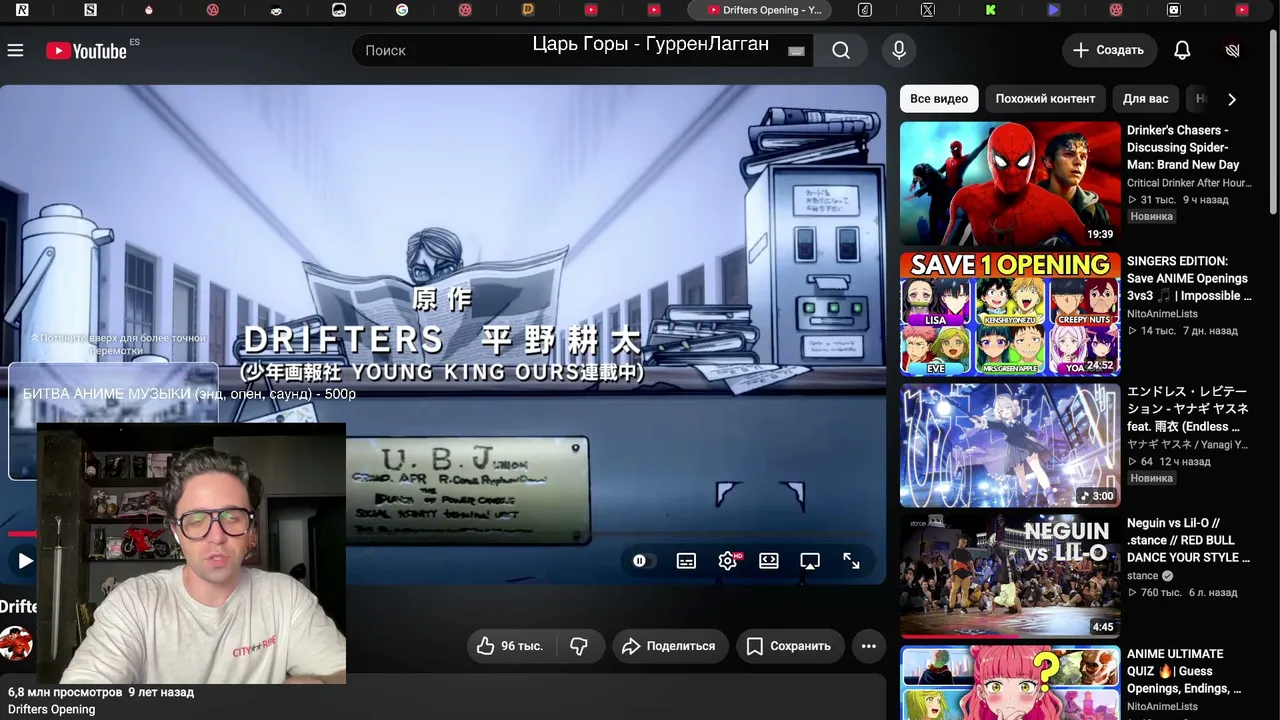Switch to the green K browser tab
Screen dimensions: 1280x720
click(990, 10)
